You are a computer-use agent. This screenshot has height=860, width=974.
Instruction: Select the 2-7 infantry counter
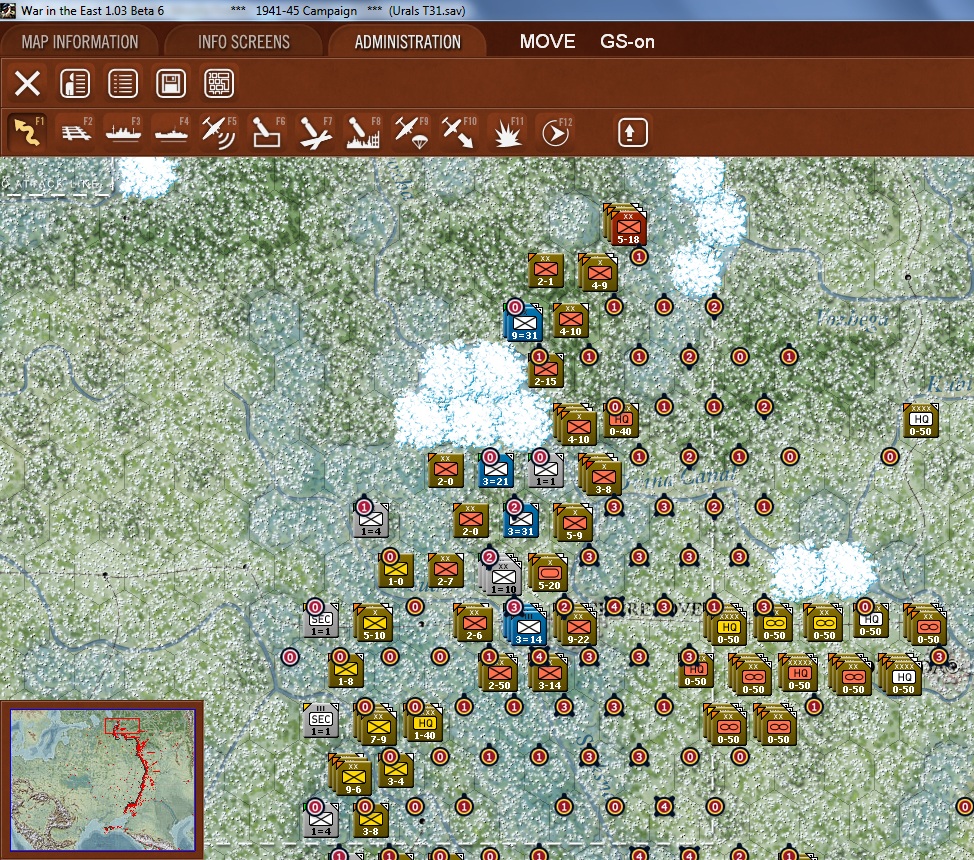pyautogui.click(x=445, y=570)
